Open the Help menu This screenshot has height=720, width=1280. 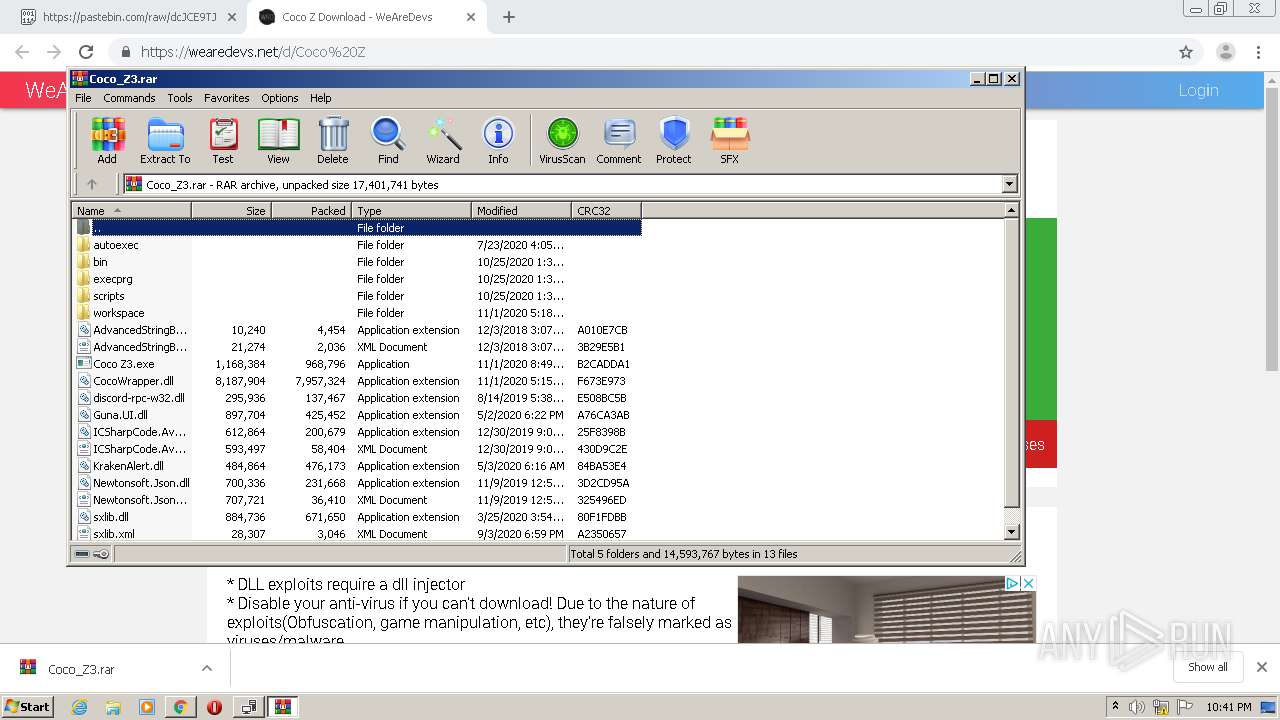point(320,98)
